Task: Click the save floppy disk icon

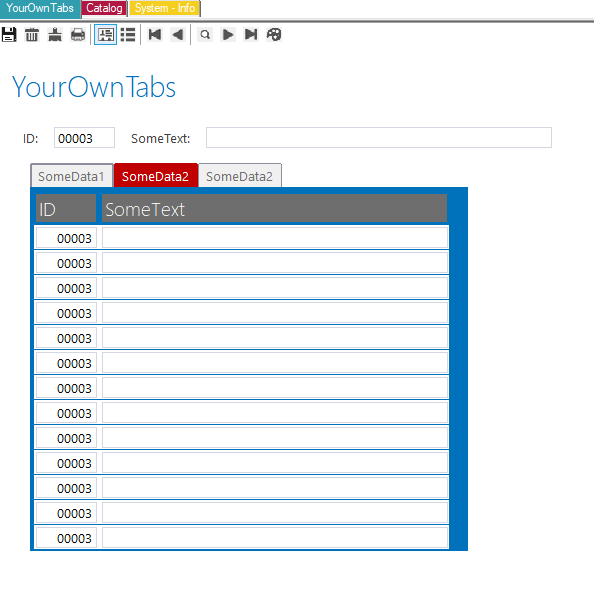Action: click(9, 34)
